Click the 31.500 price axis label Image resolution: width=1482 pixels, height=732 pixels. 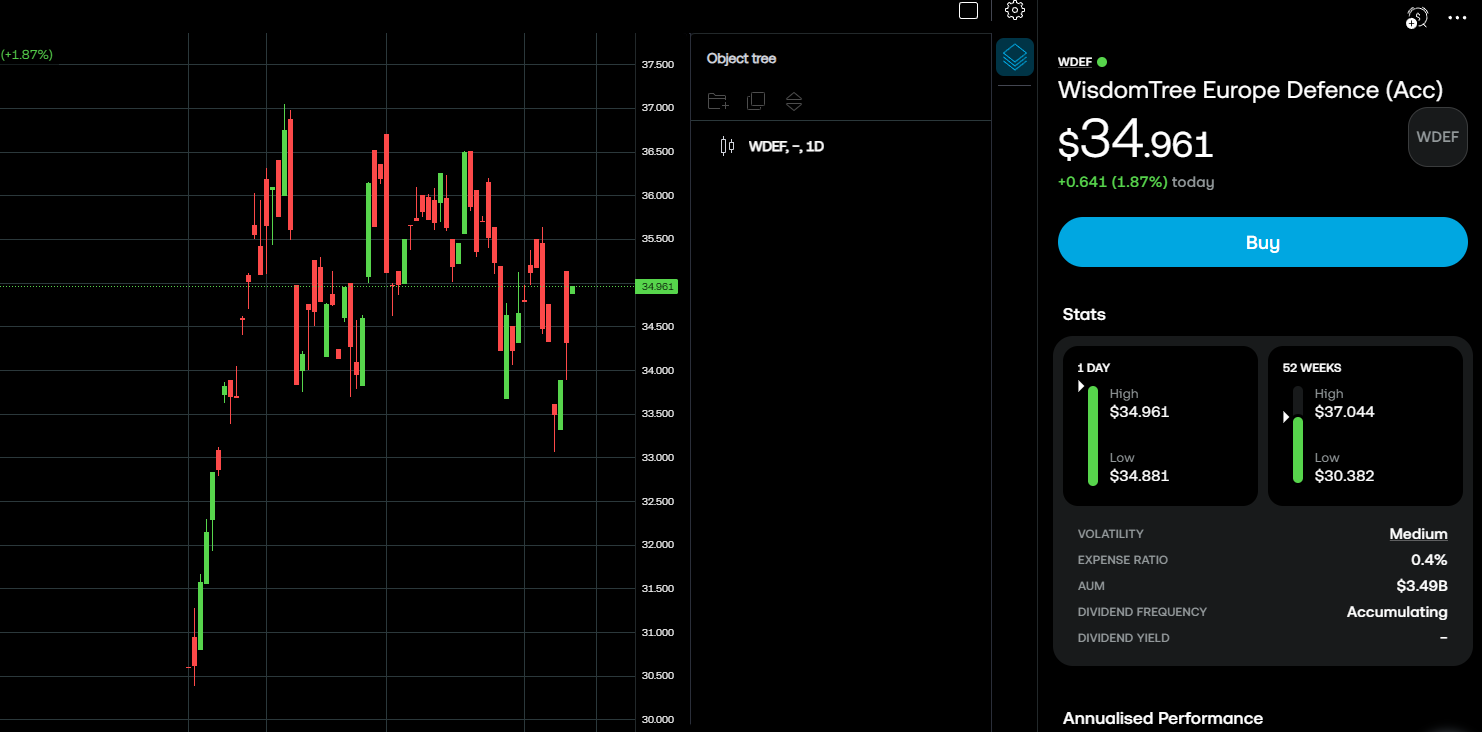[x=657, y=589]
